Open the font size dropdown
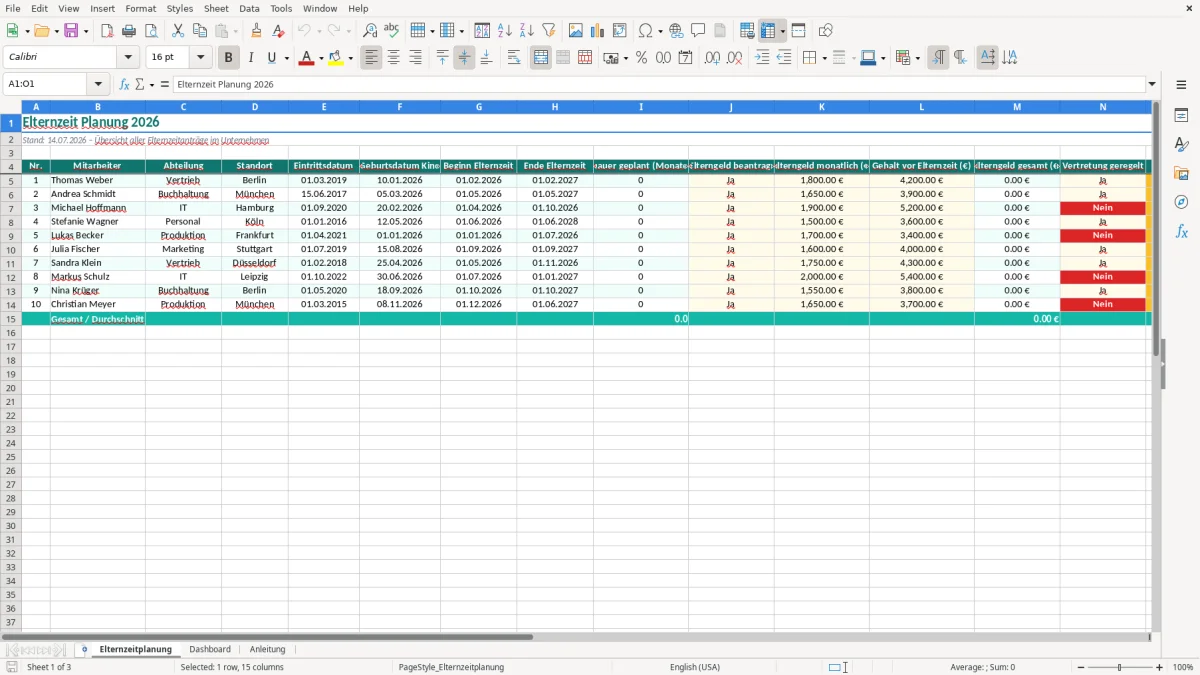Screen dimensions: 1200x675 click(200, 58)
